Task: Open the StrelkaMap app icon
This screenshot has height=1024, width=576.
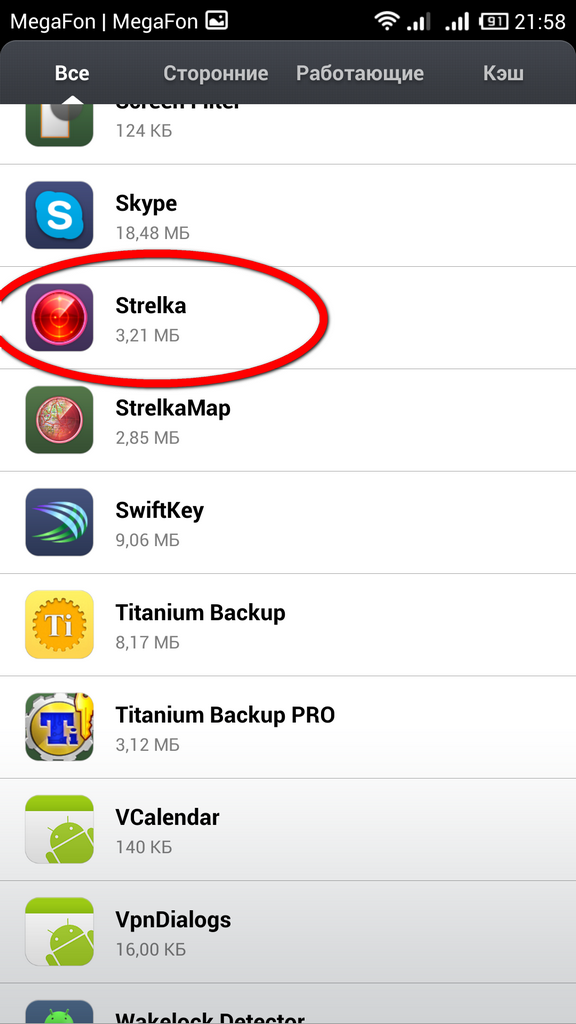Action: click(x=59, y=419)
